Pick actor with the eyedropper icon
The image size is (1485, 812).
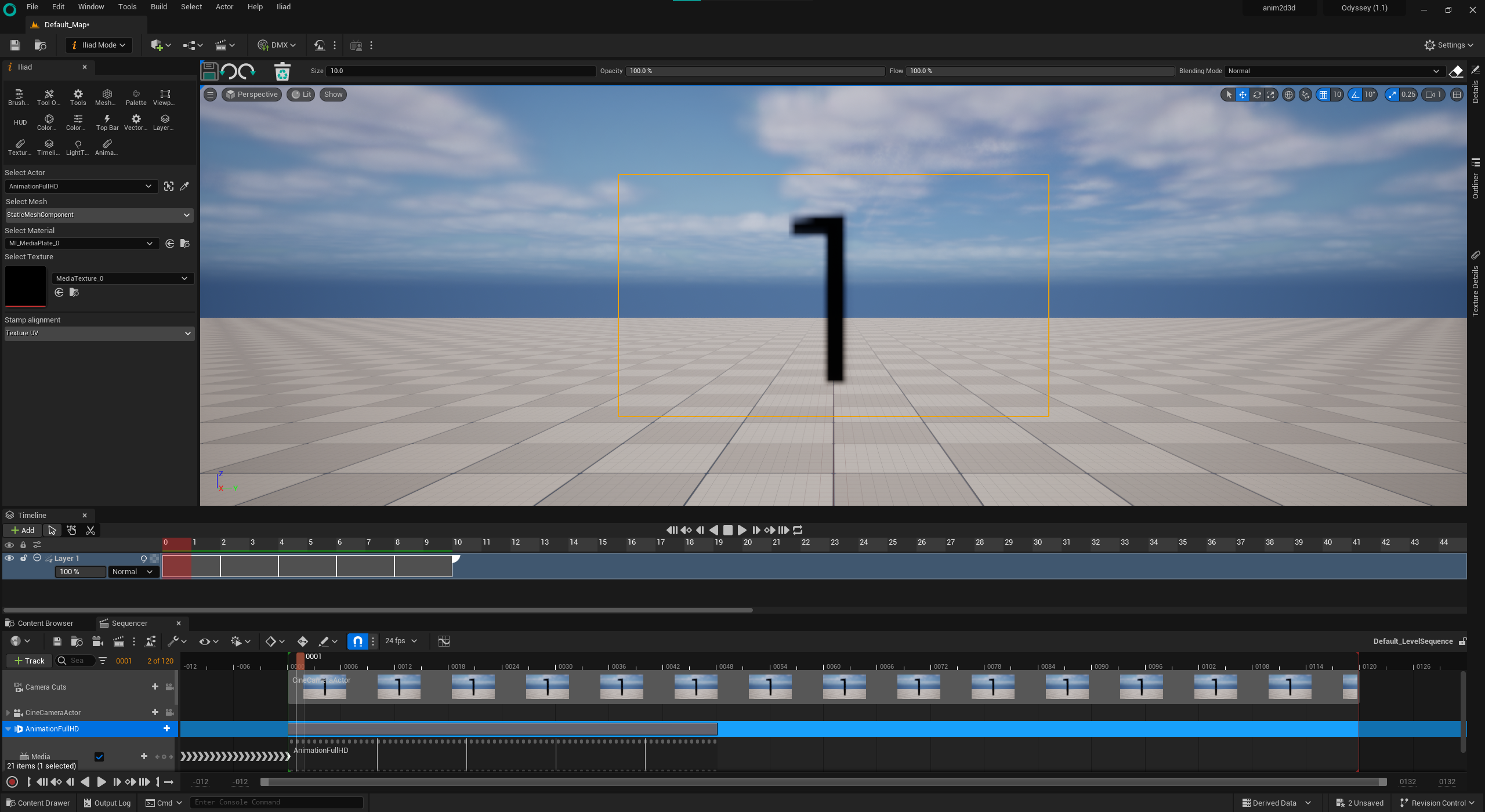(x=184, y=186)
